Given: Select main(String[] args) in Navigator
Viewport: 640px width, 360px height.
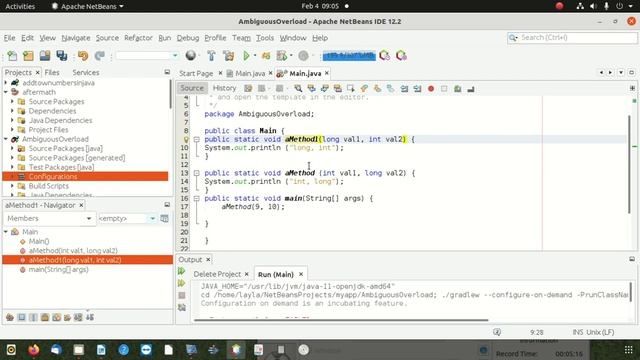Looking at the screenshot, I should click(x=58, y=269).
